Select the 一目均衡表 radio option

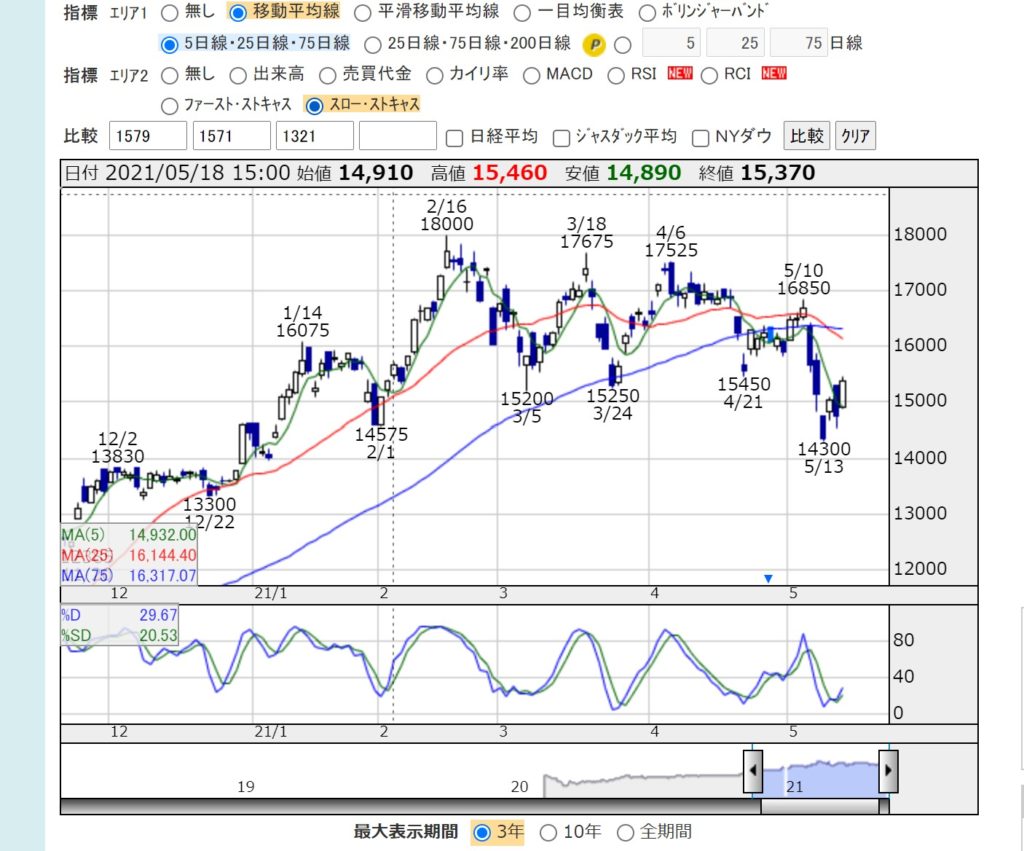tap(522, 13)
